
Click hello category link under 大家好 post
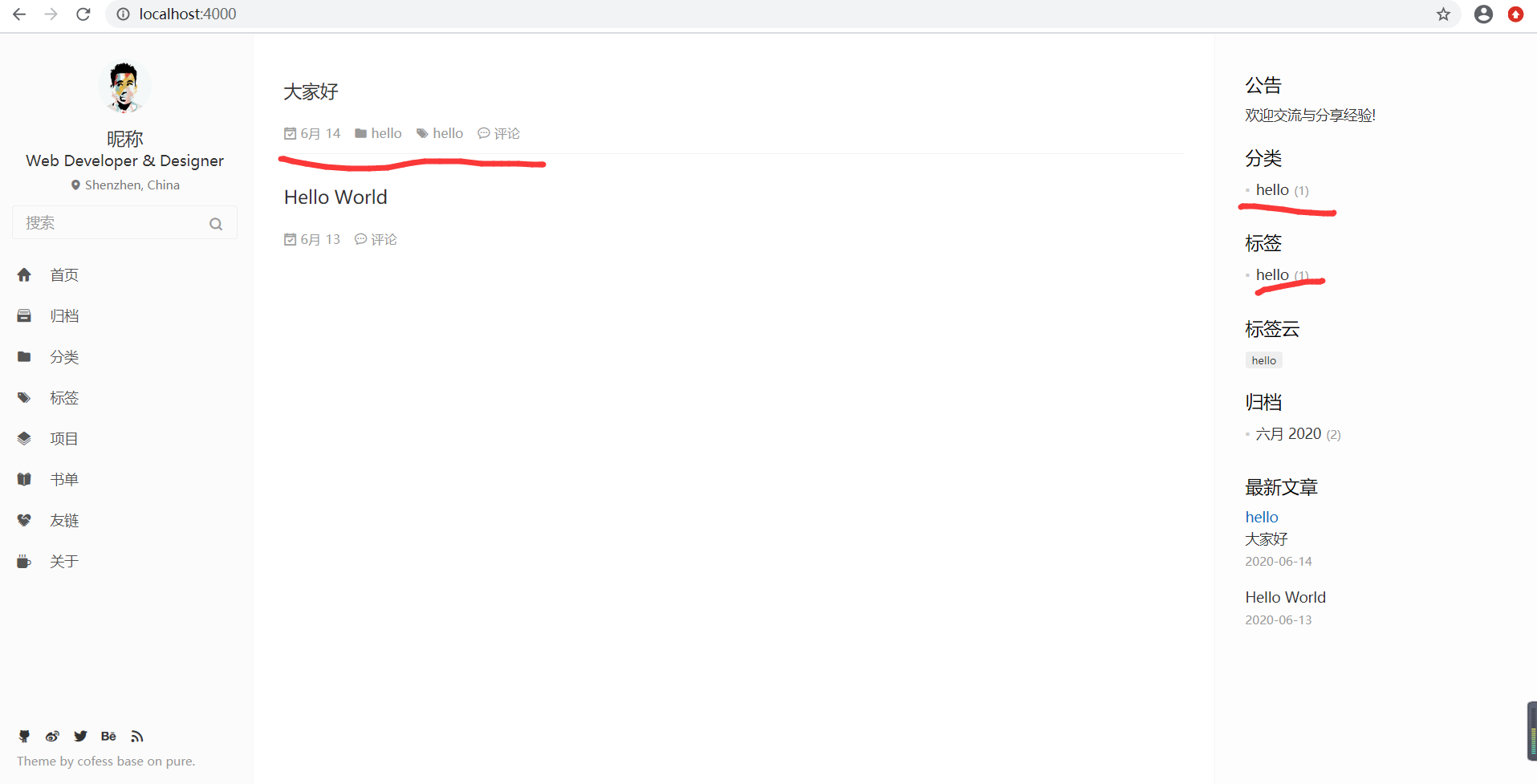(x=386, y=133)
